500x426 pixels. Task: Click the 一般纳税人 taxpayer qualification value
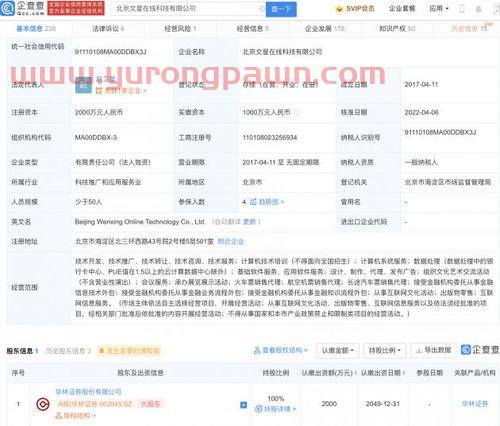pyautogui.click(x=421, y=162)
